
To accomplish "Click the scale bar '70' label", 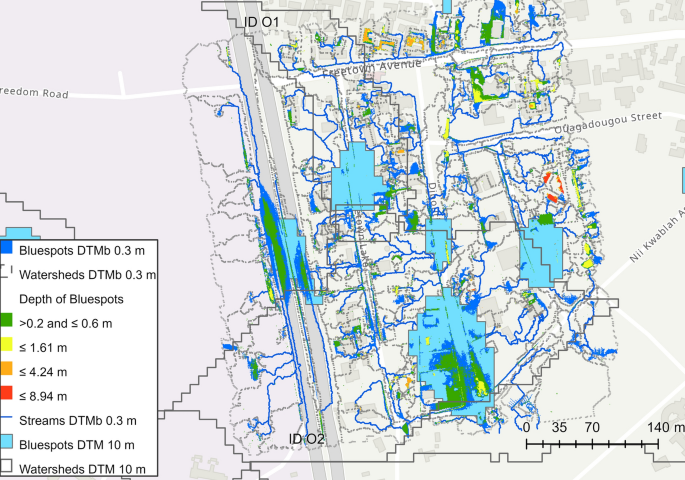I will click(x=592, y=427).
